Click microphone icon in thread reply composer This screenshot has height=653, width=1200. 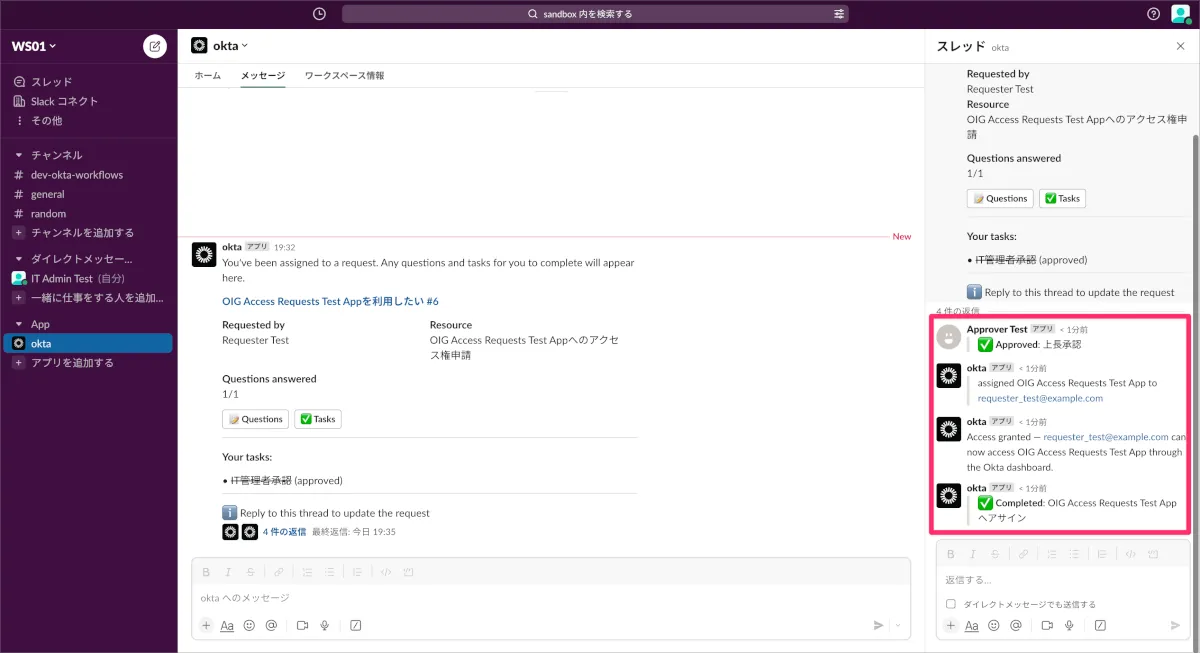pos(1068,625)
